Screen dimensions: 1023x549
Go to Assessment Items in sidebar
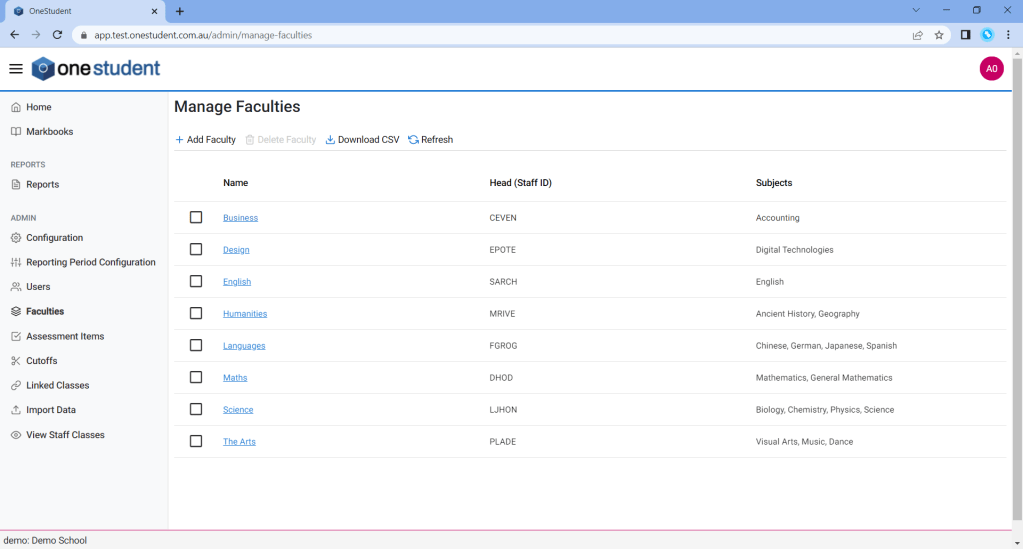[x=65, y=336]
